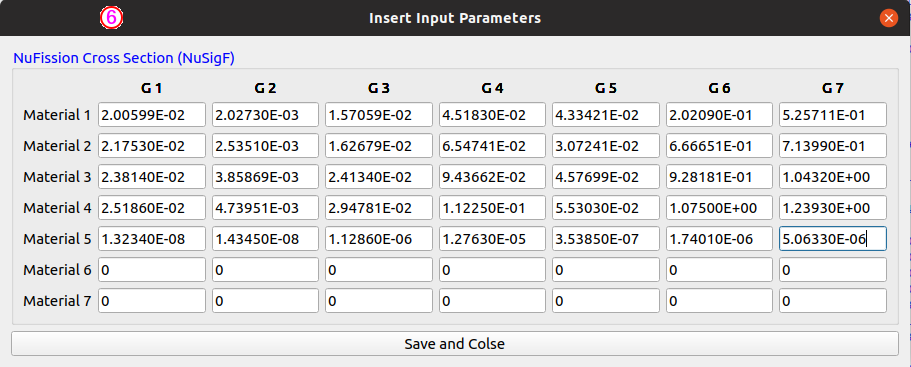This screenshot has height=367, width=911.
Task: Click Material 4 G3 box 2.94781E-02
Action: (379, 208)
